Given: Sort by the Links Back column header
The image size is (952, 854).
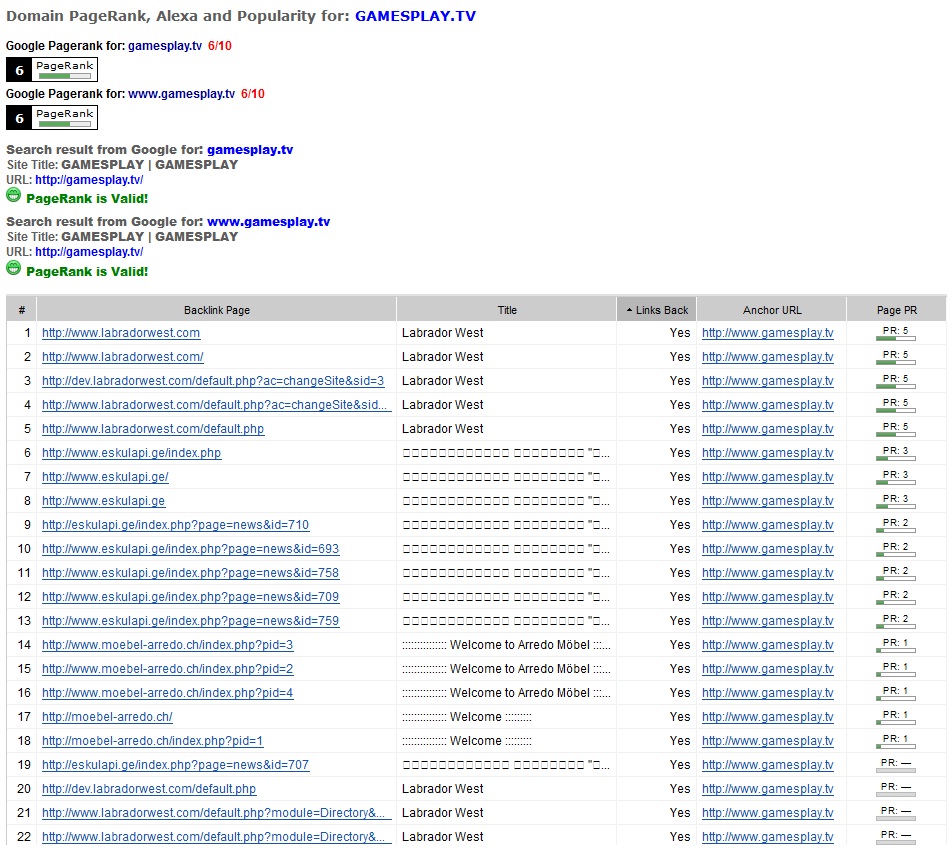Looking at the screenshot, I should coord(656,310).
